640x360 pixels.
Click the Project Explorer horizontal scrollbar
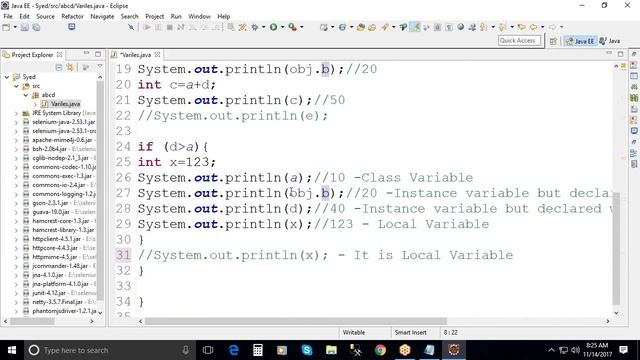32,321
